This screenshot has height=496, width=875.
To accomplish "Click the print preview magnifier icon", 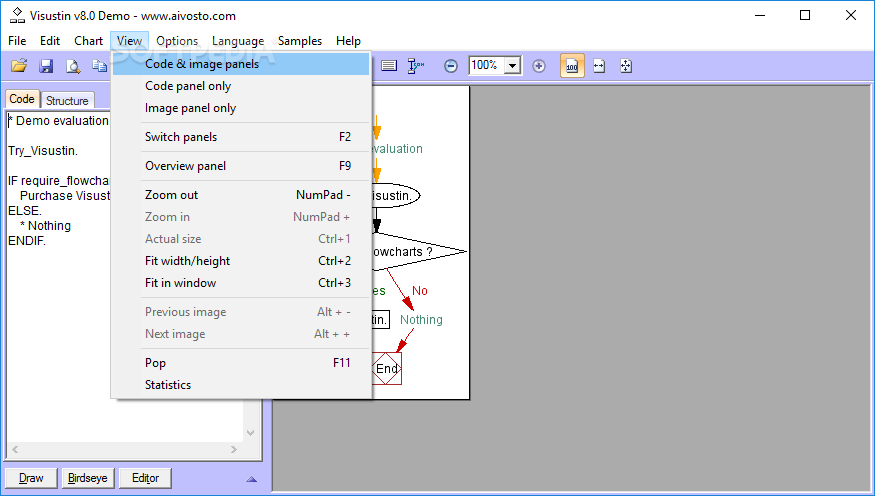I will click(73, 66).
